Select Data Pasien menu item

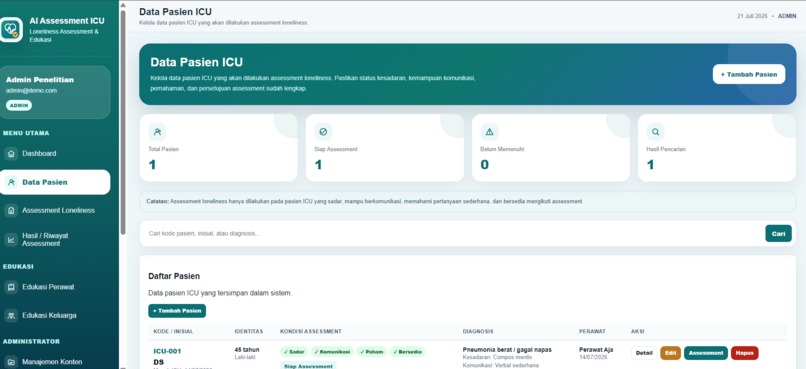54,182
